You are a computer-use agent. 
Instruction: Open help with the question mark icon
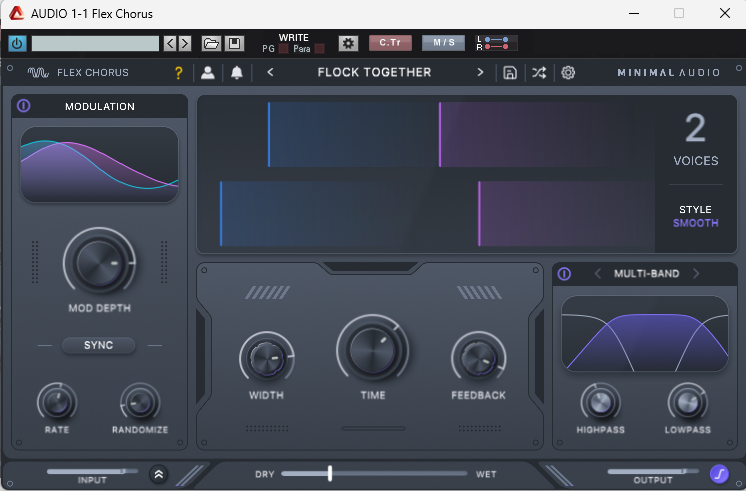(x=178, y=73)
